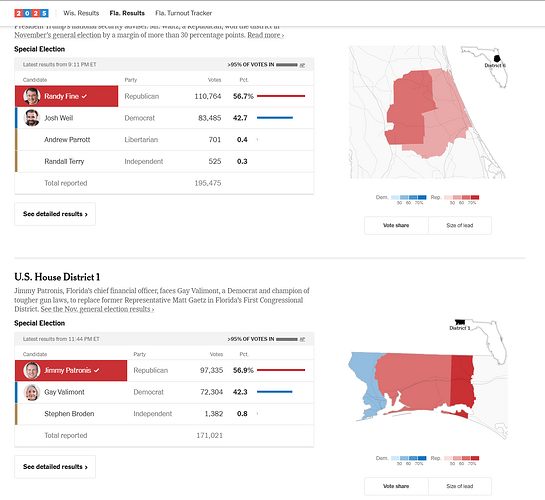Click the AP source icon in District 1 table
The height and width of the screenshot is (500, 545).
click(302, 339)
